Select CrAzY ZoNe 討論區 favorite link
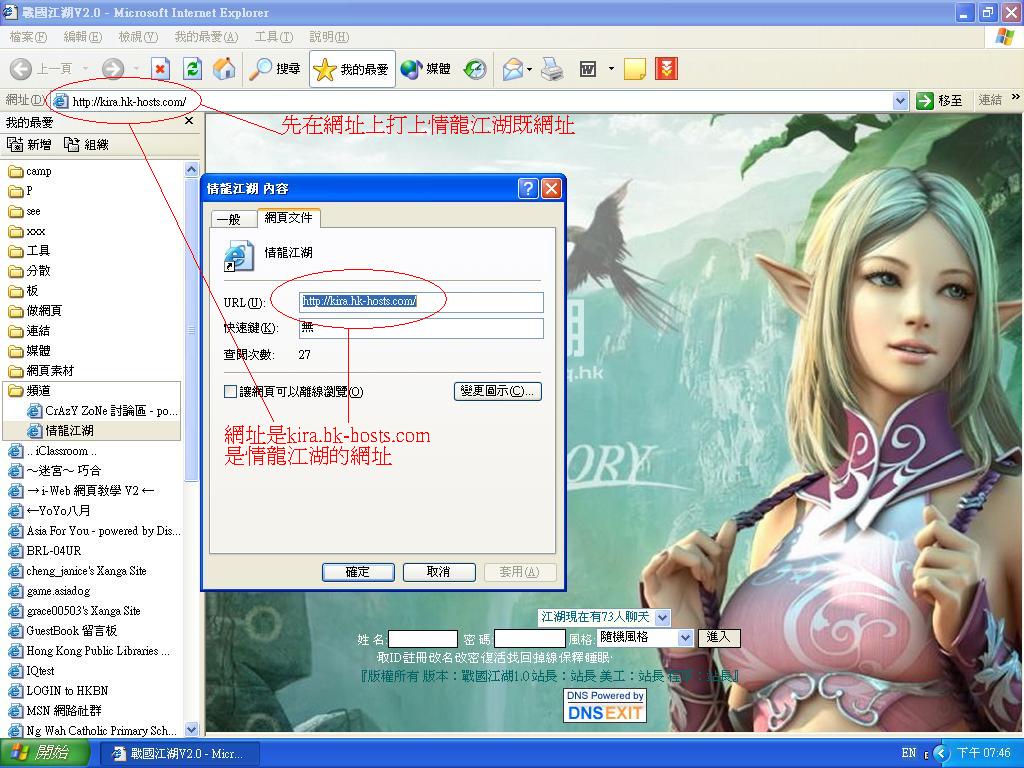Image resolution: width=1024 pixels, height=768 pixels. pyautogui.click(x=102, y=411)
